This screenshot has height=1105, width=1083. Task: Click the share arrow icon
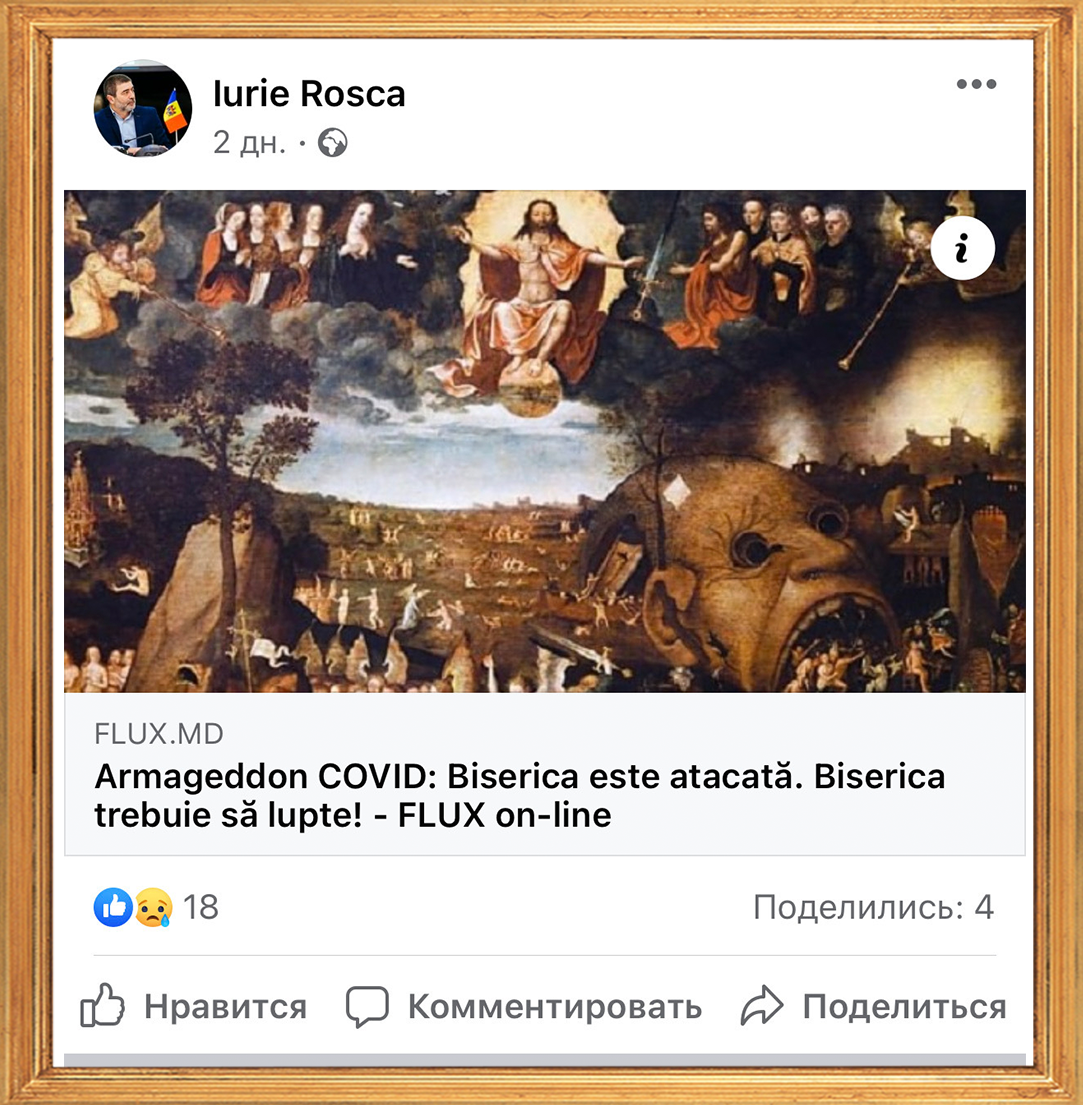pyautogui.click(x=762, y=1006)
